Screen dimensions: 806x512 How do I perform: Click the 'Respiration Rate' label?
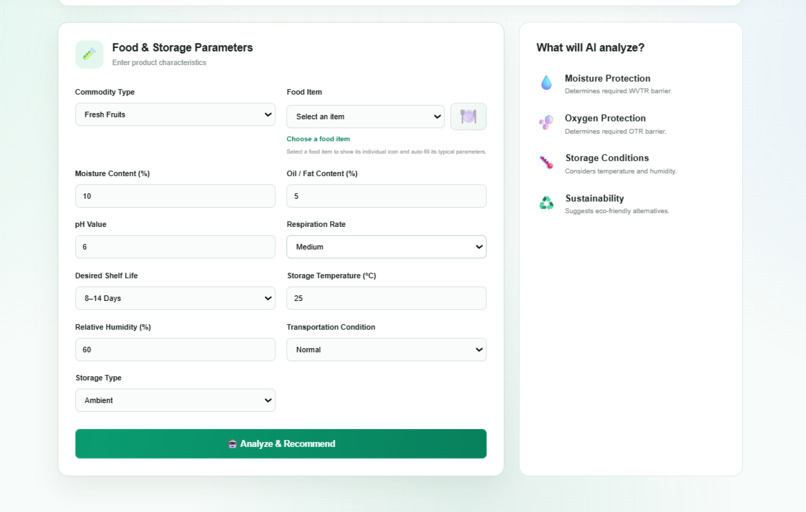(316, 224)
